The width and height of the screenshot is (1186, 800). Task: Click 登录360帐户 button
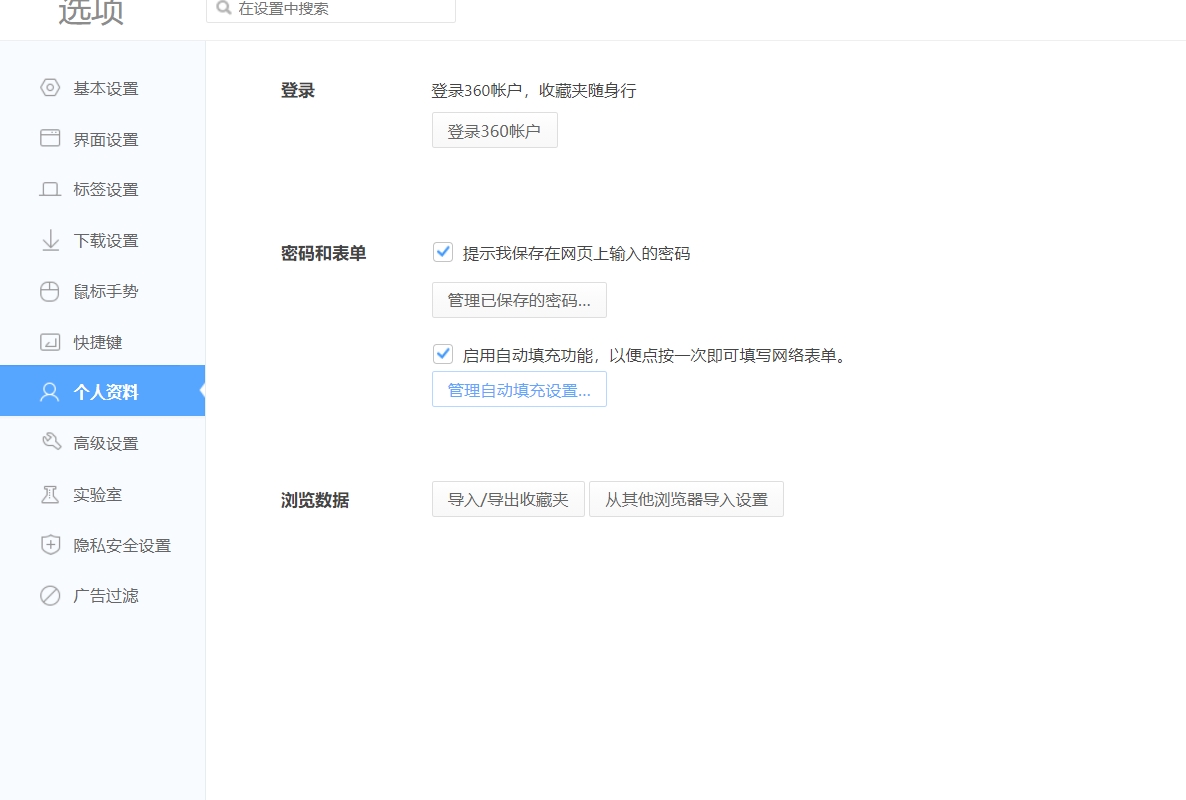click(x=495, y=130)
